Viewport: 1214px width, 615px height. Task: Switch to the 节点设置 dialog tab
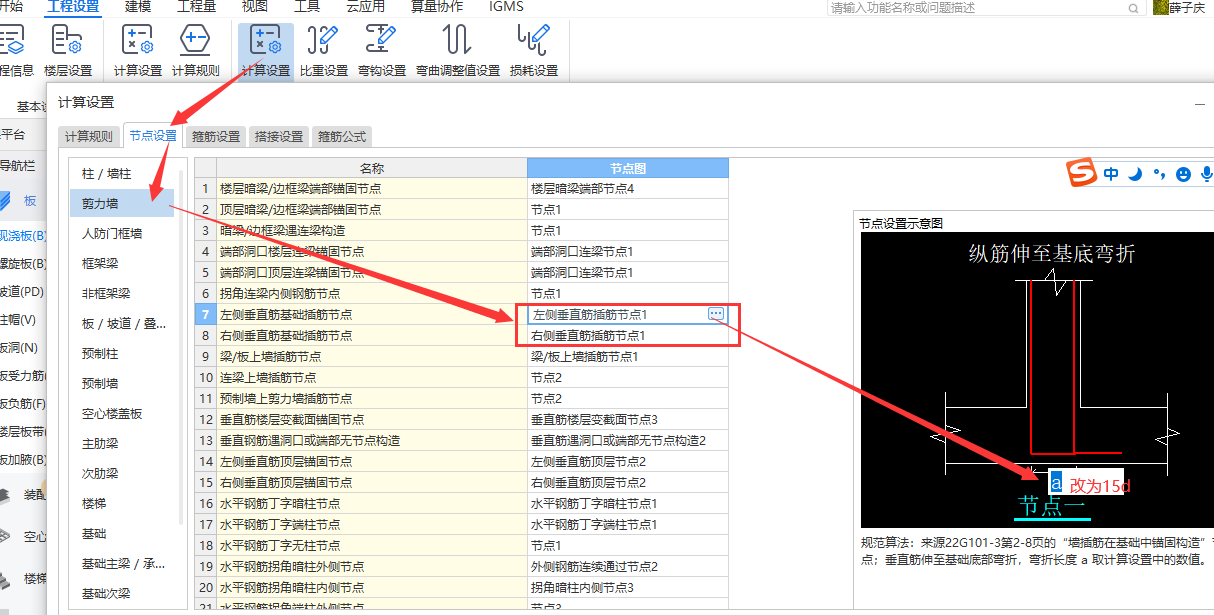pyautogui.click(x=153, y=136)
